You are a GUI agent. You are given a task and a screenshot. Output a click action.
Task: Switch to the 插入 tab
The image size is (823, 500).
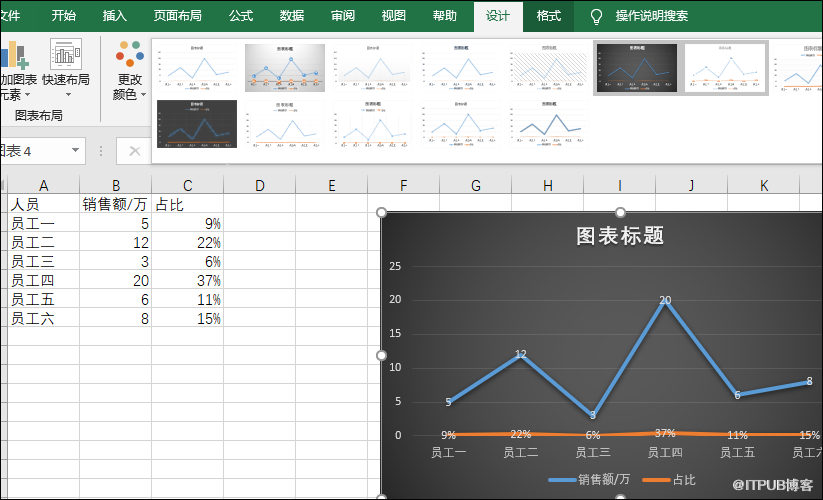[115, 16]
